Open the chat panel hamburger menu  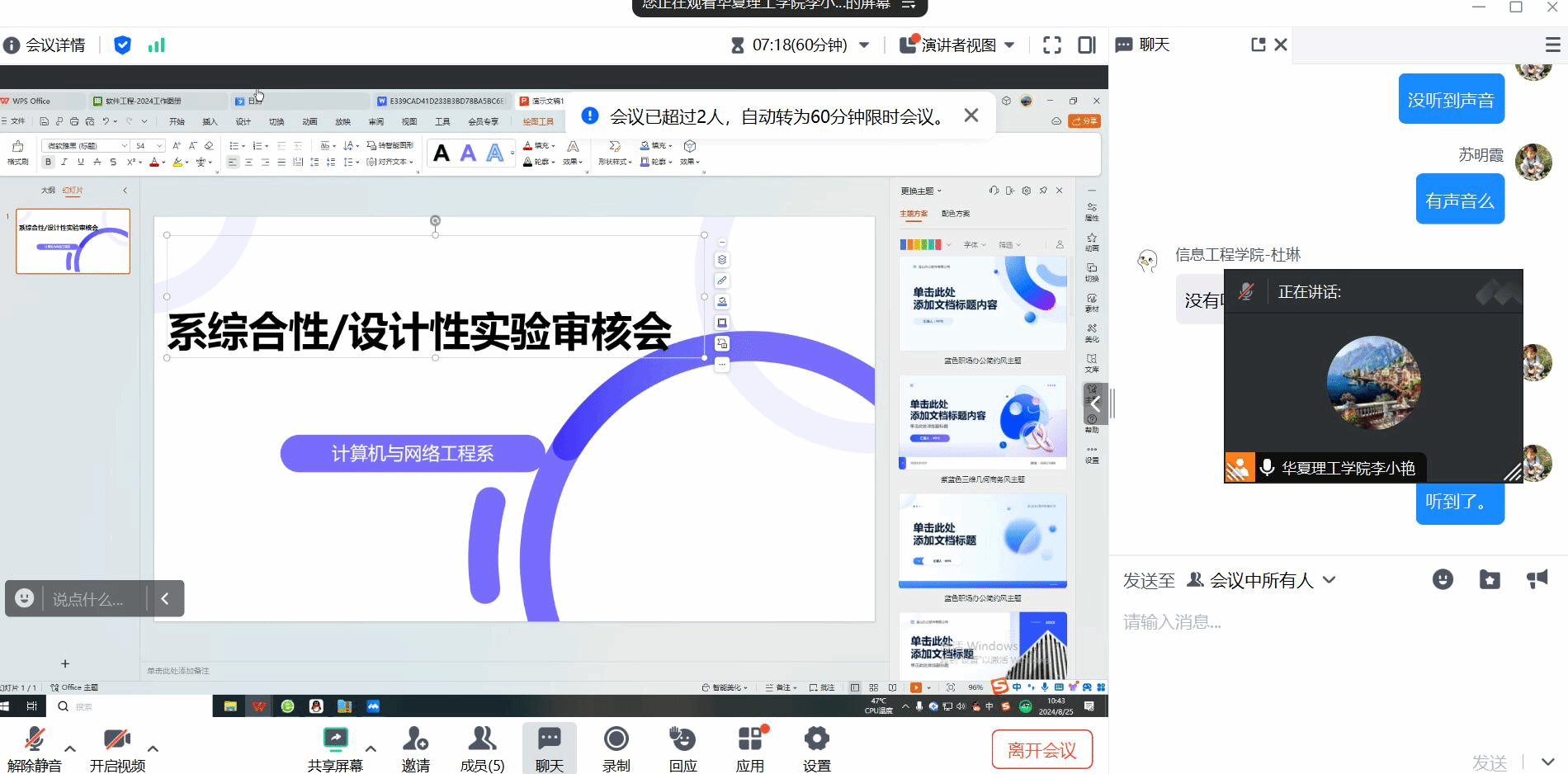[1552, 45]
